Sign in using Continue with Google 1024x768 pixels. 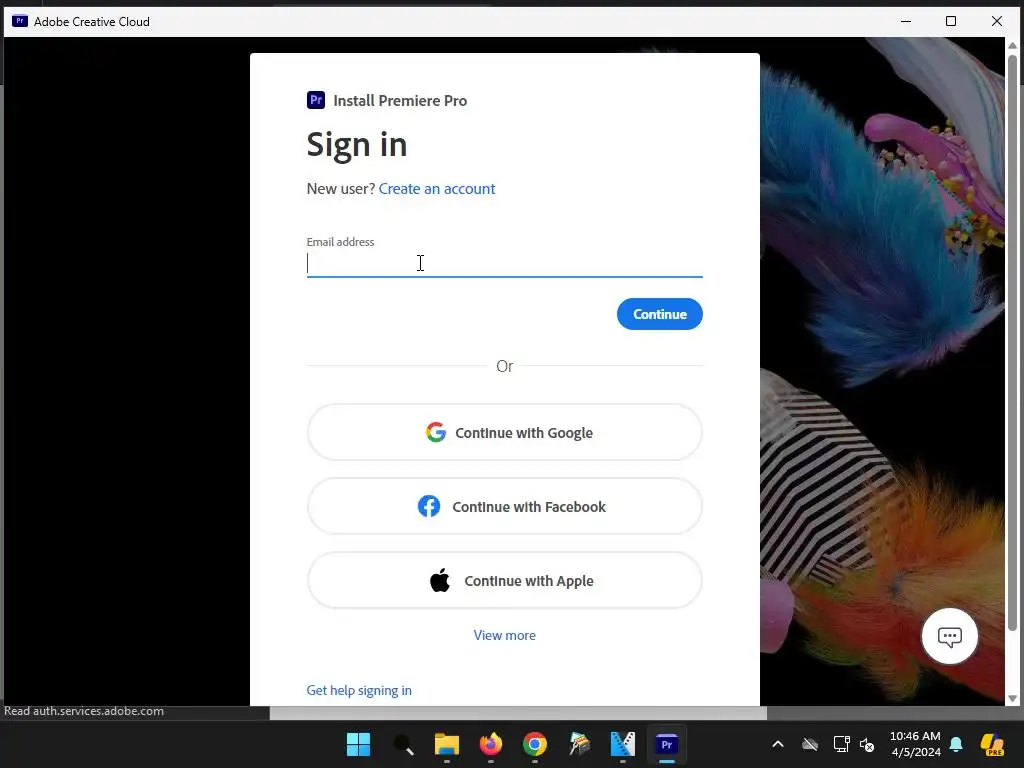505,432
